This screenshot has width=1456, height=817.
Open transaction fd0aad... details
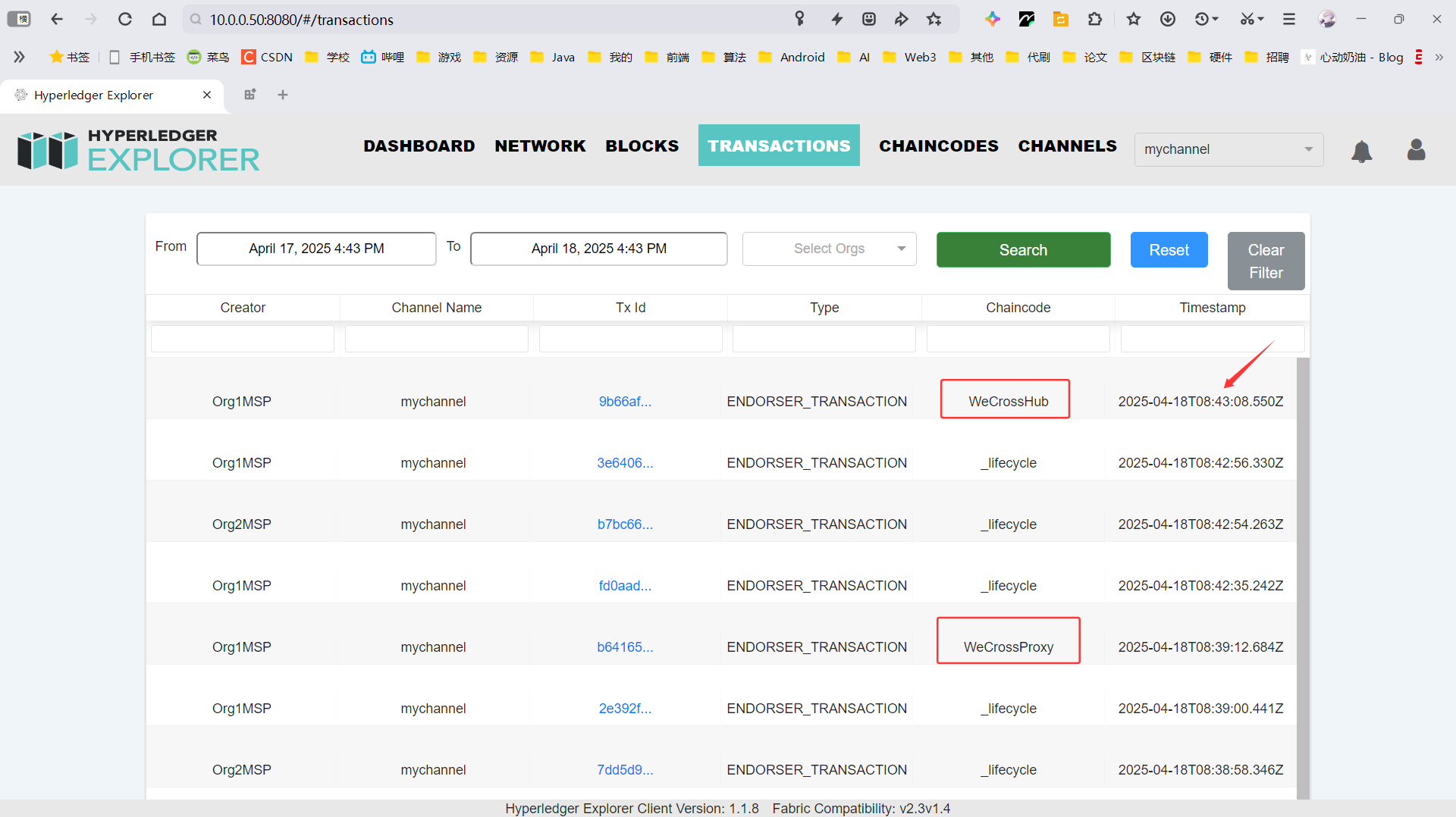click(625, 585)
